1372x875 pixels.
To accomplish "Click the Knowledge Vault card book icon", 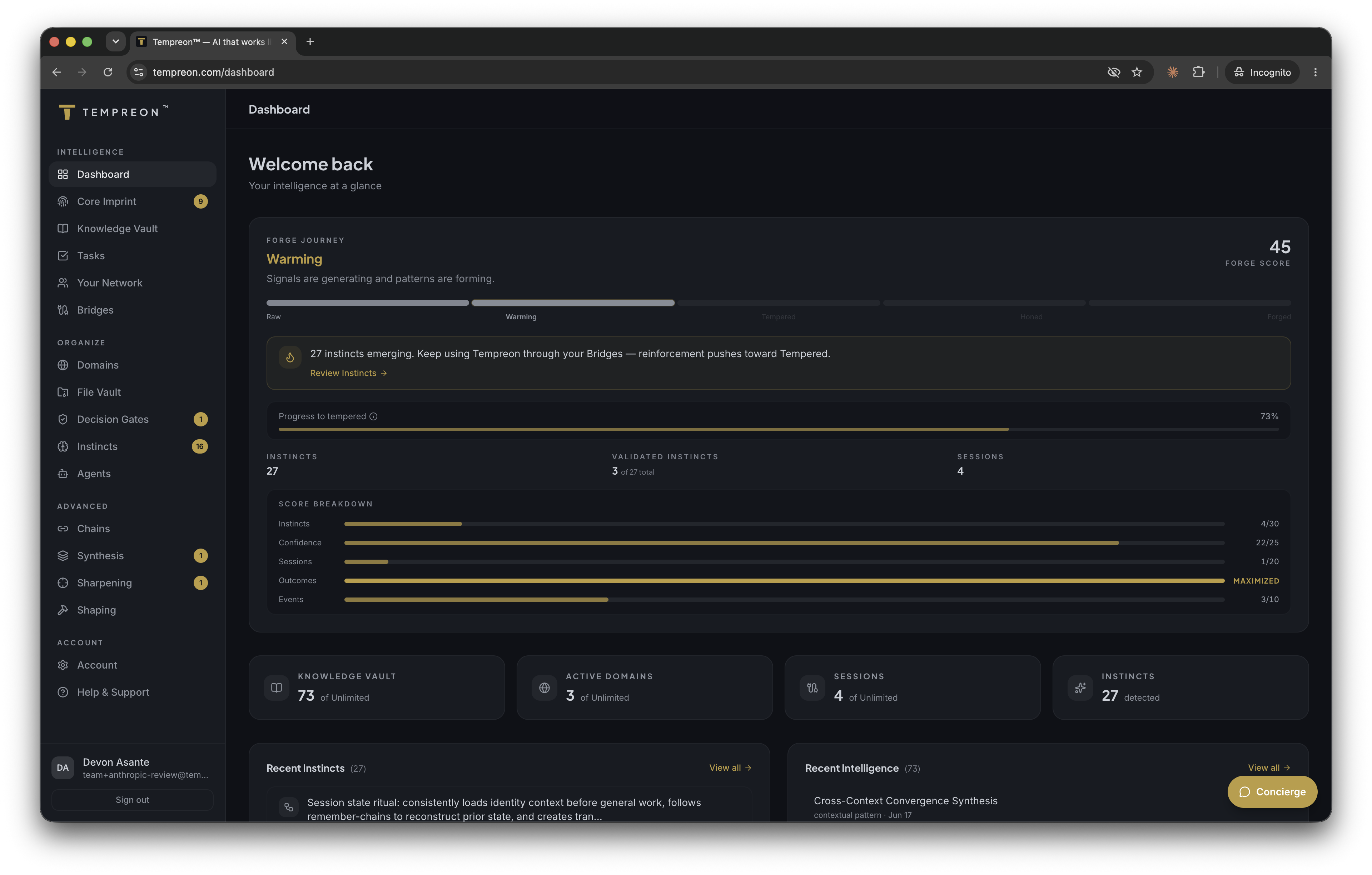I will (x=276, y=687).
